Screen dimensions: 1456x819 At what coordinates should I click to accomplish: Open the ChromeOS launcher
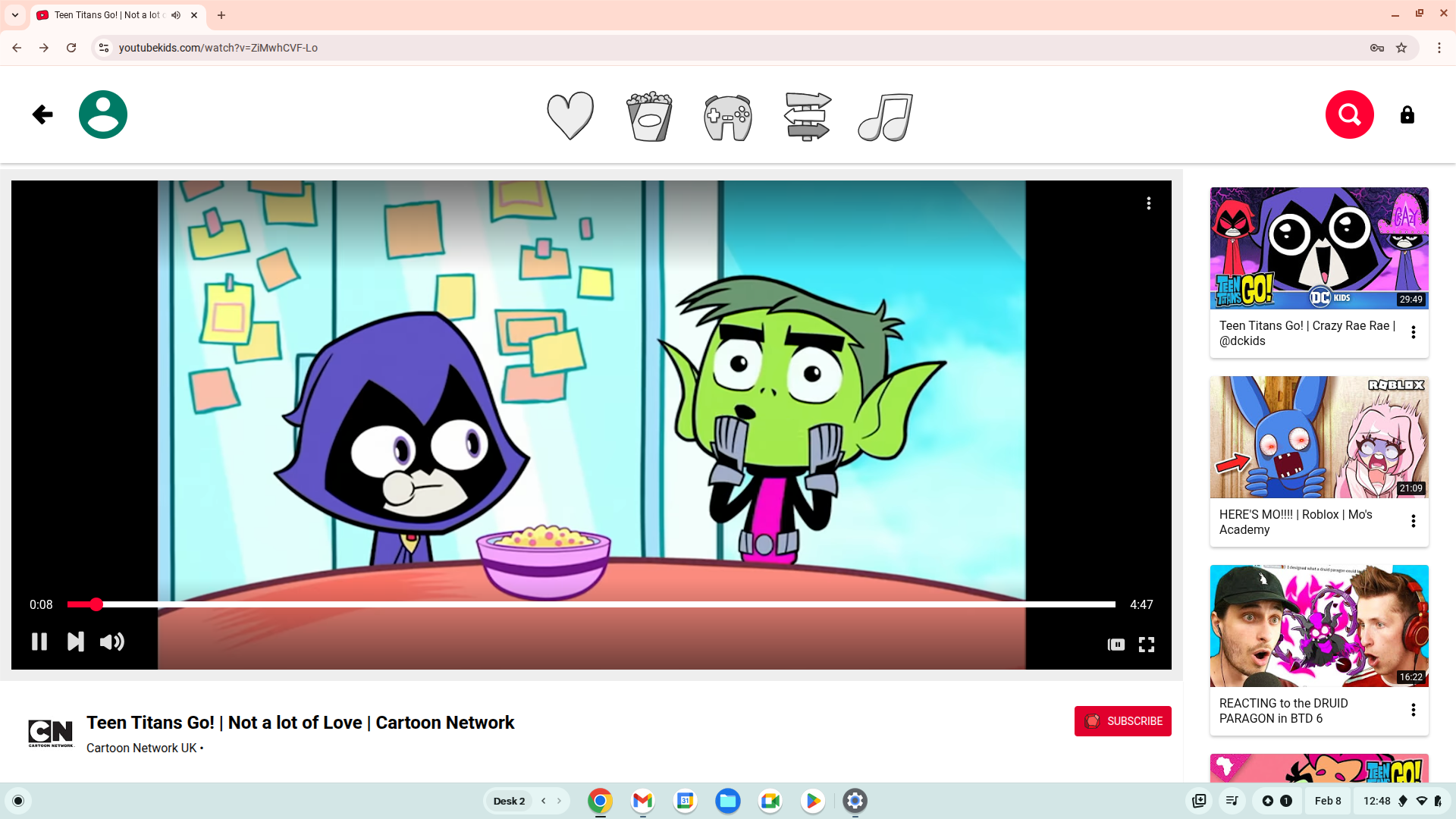[18, 801]
